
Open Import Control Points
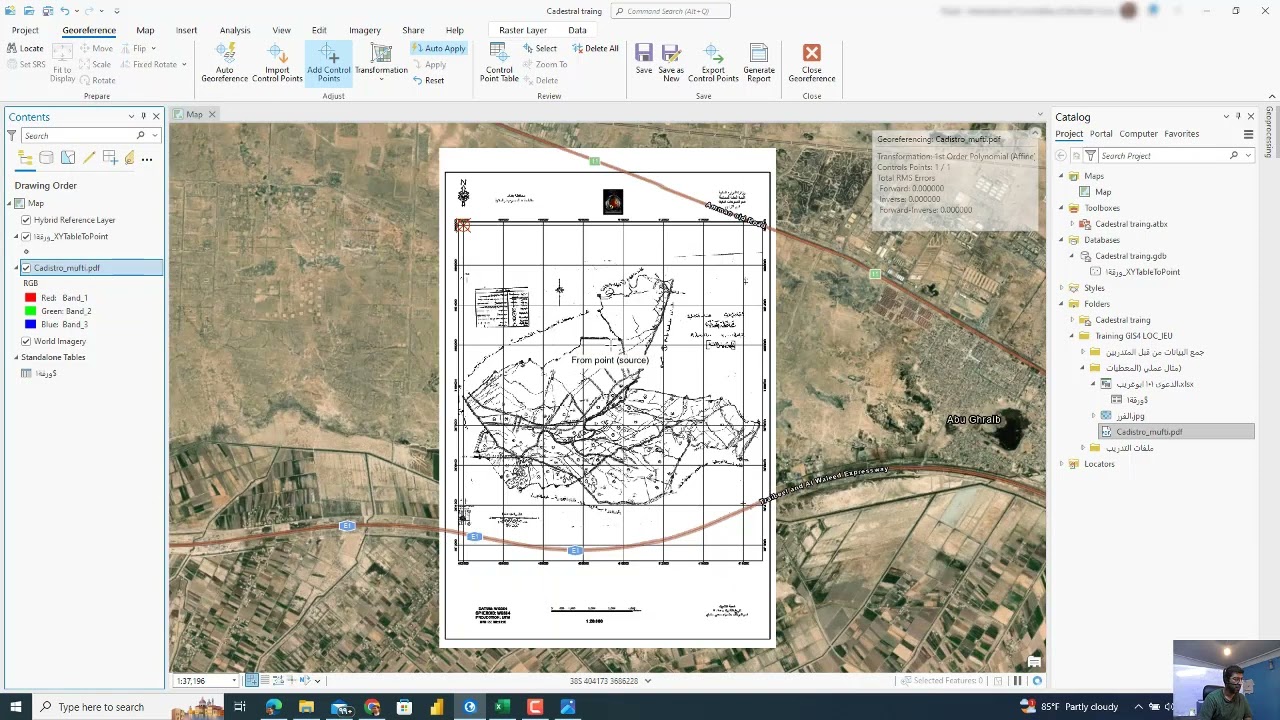point(277,63)
